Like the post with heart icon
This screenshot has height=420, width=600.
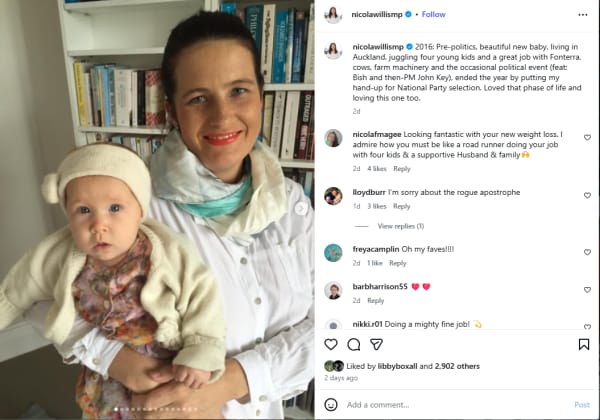click(x=331, y=344)
